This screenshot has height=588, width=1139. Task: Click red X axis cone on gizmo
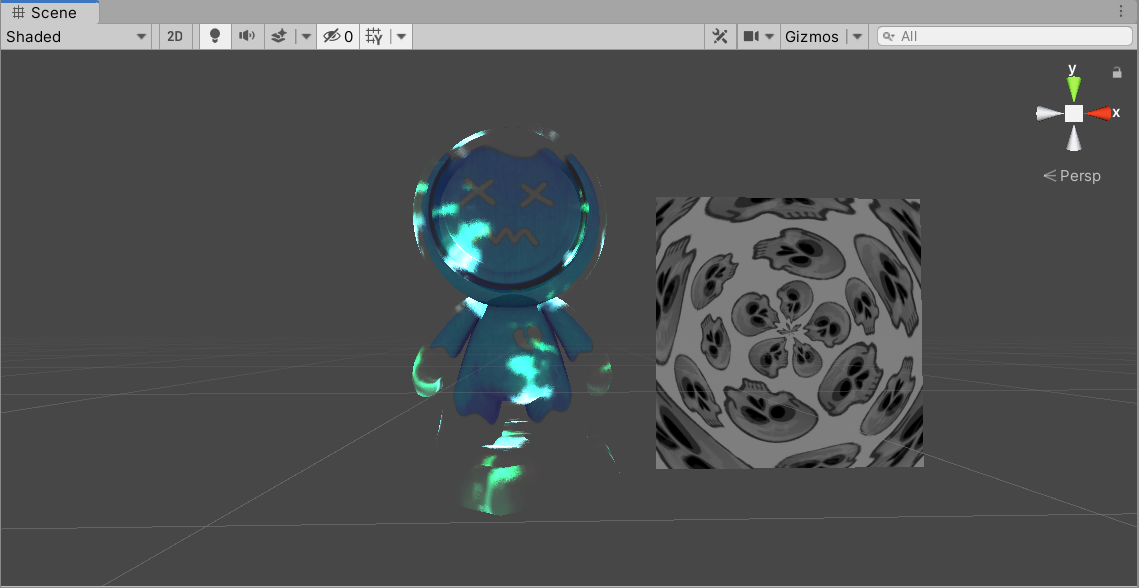coord(1099,113)
